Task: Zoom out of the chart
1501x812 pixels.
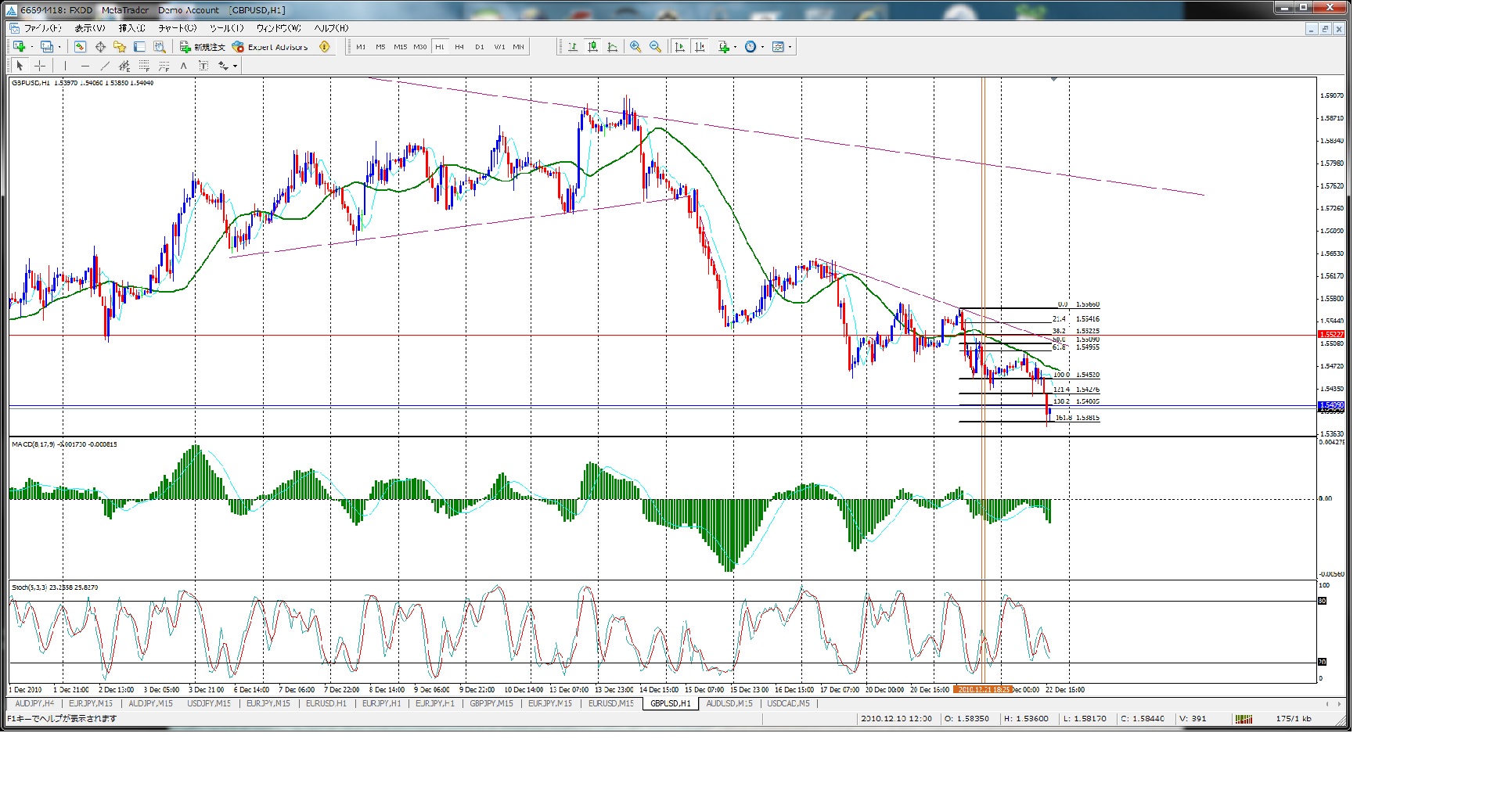Action: point(656,47)
